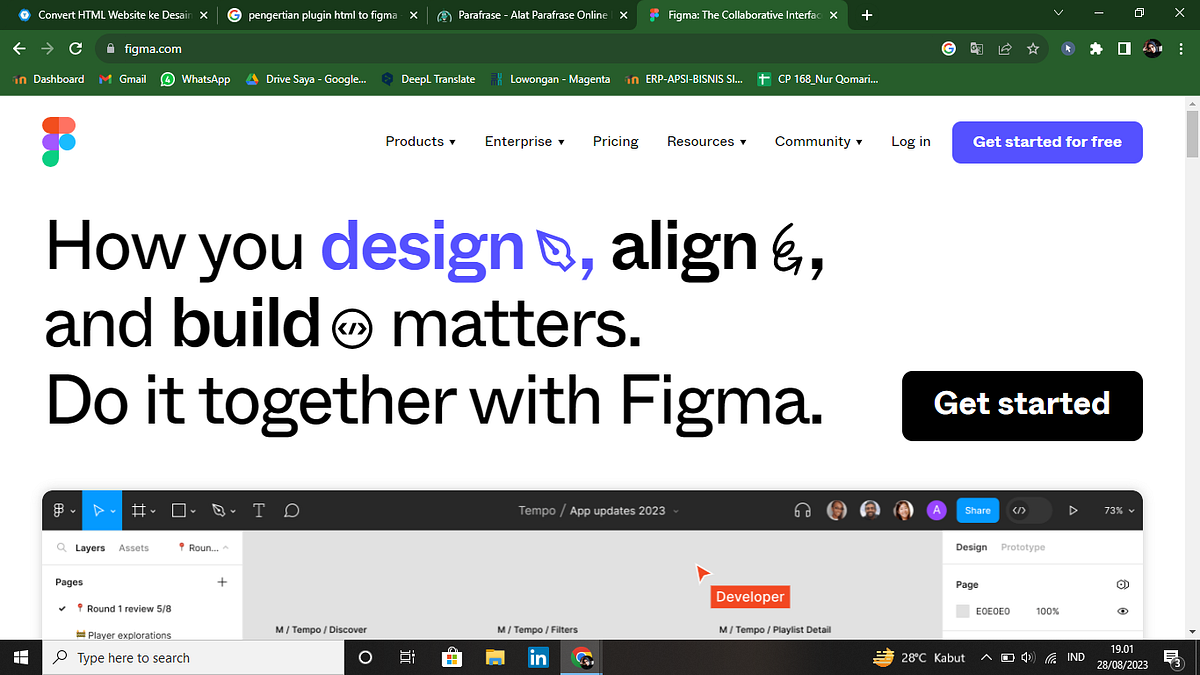Add a new page with the plus icon
The width and height of the screenshot is (1200, 675).
click(x=222, y=581)
